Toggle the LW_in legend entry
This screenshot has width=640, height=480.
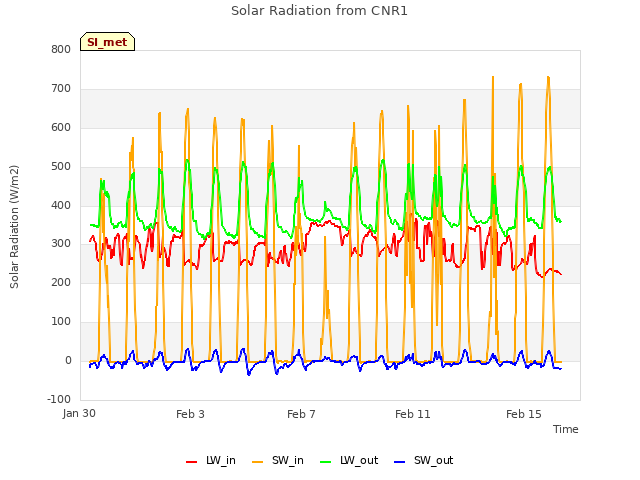point(211,460)
